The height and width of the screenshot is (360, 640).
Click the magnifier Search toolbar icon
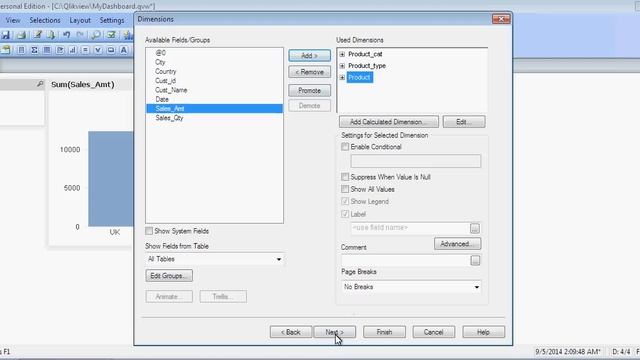(96, 35)
